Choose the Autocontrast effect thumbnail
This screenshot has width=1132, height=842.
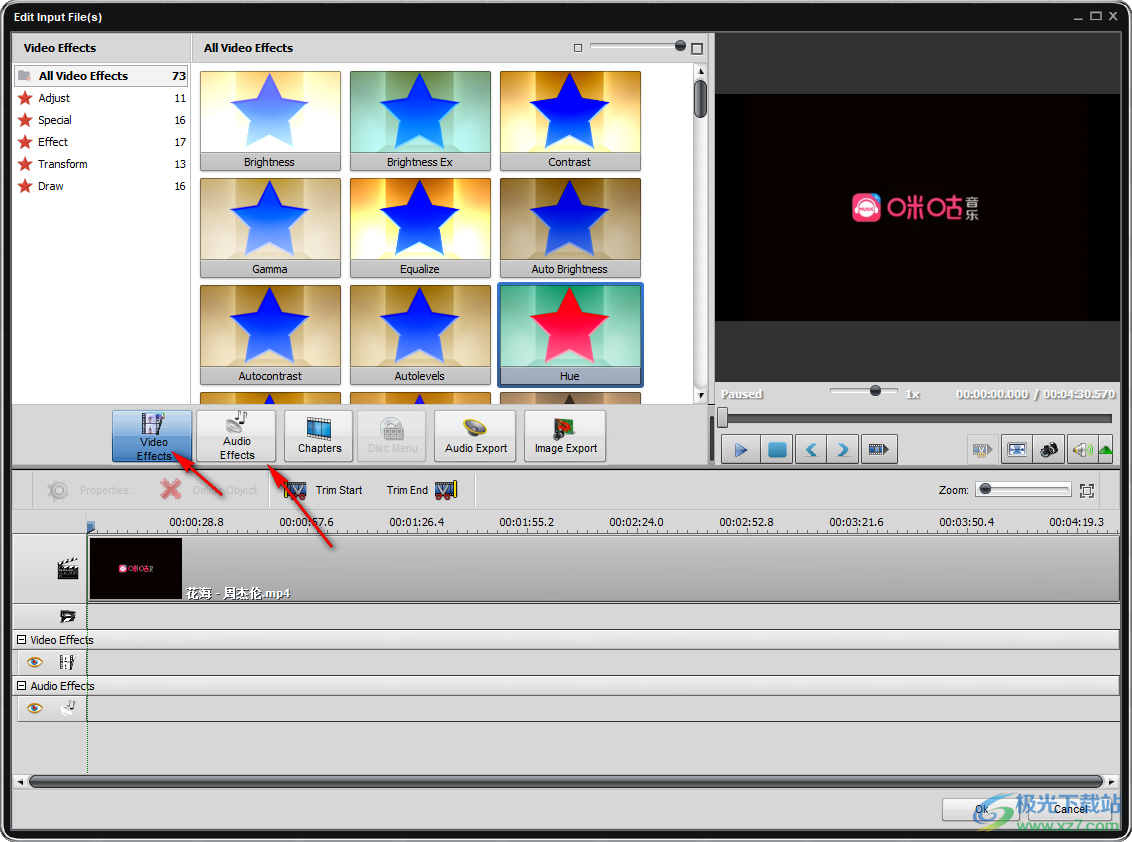coord(270,334)
